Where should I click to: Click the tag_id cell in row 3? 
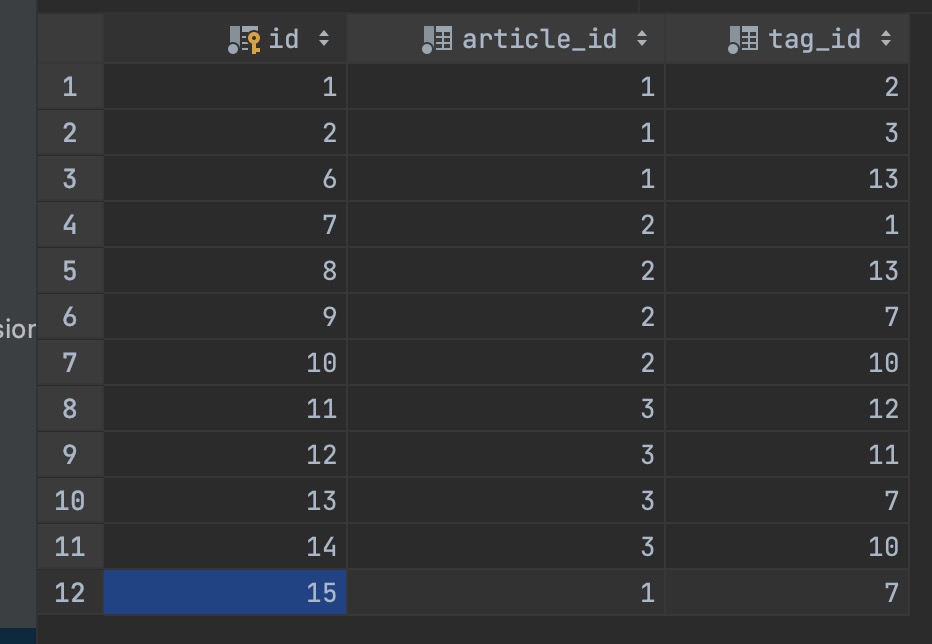point(787,179)
